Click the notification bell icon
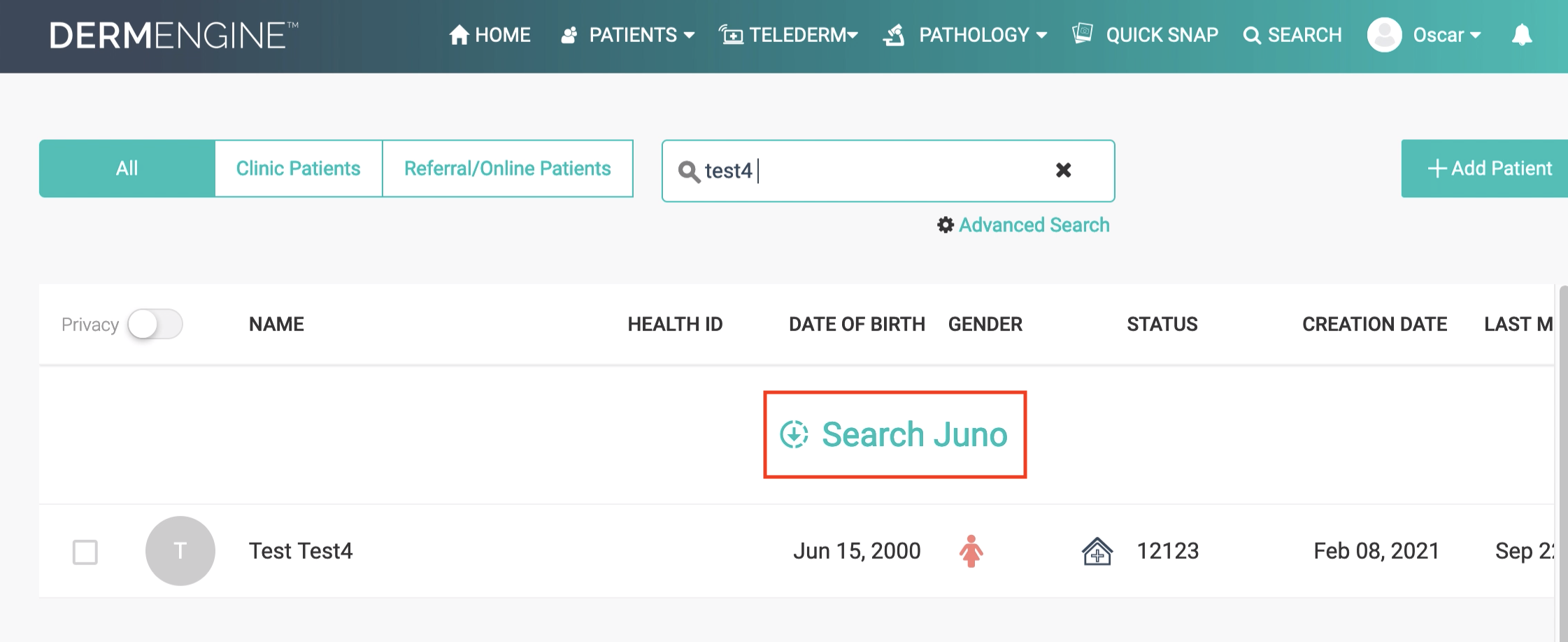Screen dimensions: 1568x642 pyautogui.click(x=1521, y=35)
